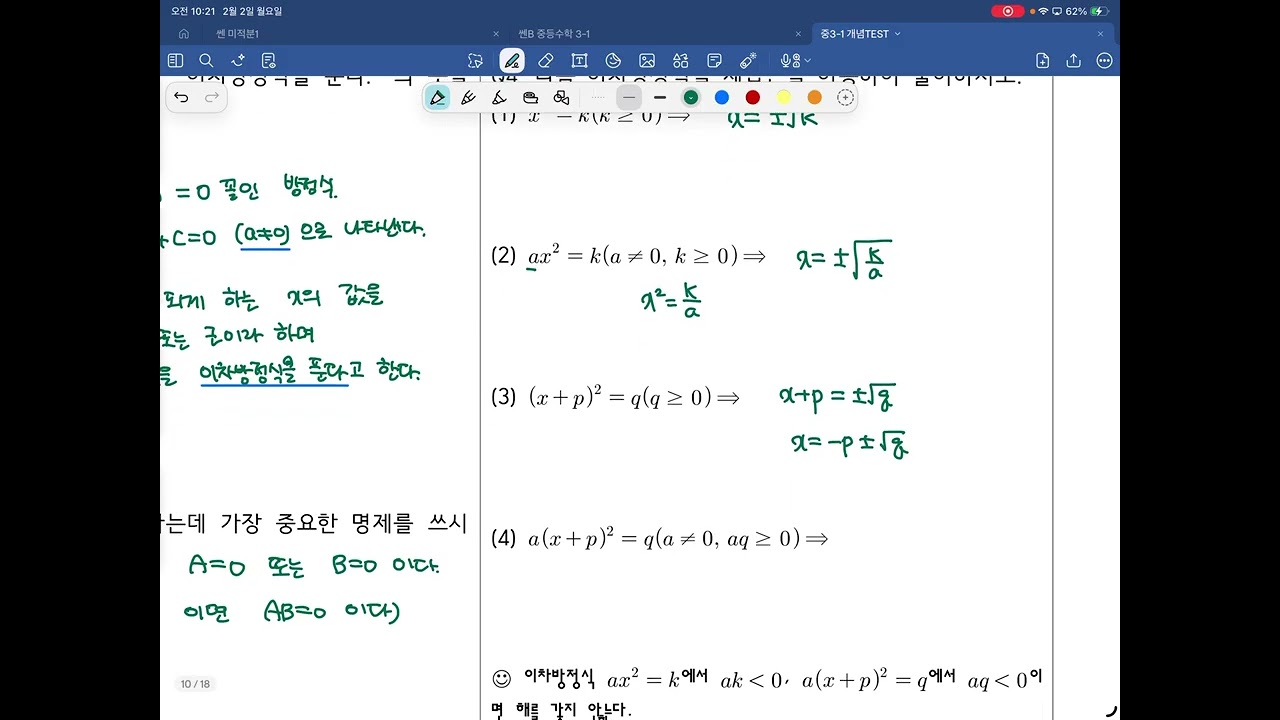This screenshot has height=720, width=1280.
Task: Select the thickest stroke width
Action: point(660,97)
